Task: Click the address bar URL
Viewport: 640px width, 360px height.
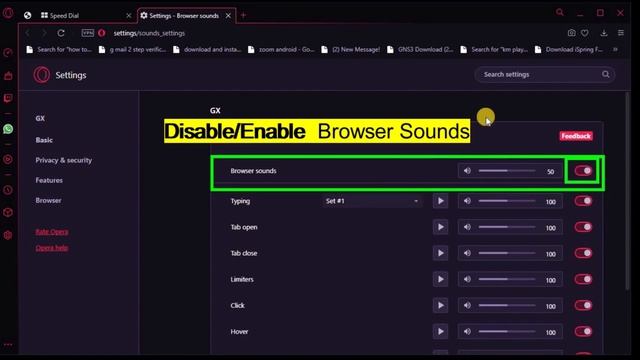Action: coord(149,33)
